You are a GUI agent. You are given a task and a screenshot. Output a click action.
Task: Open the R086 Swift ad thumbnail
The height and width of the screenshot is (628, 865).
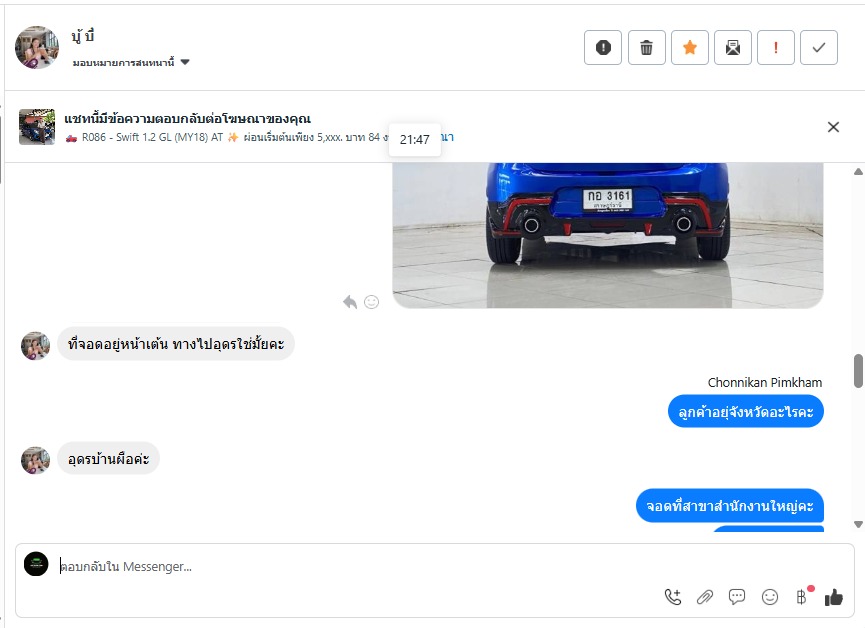(x=37, y=127)
